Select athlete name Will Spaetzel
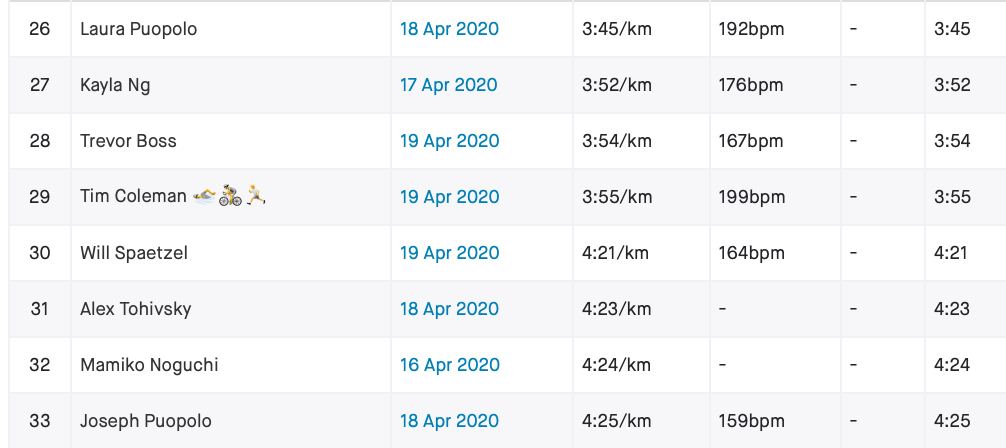Image resolution: width=1006 pixels, height=448 pixels. [x=134, y=253]
